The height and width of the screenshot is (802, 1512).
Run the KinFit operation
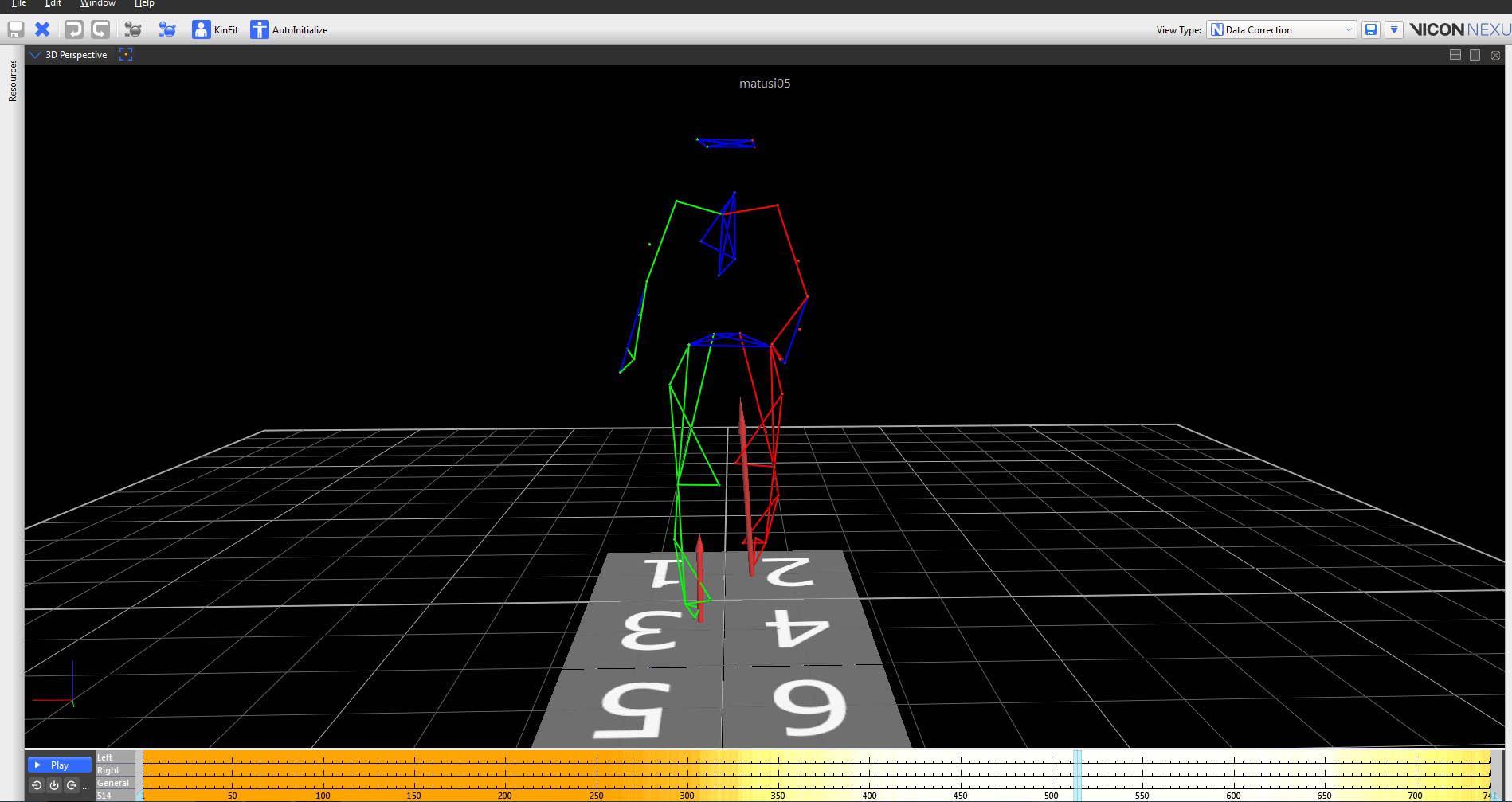coord(215,29)
